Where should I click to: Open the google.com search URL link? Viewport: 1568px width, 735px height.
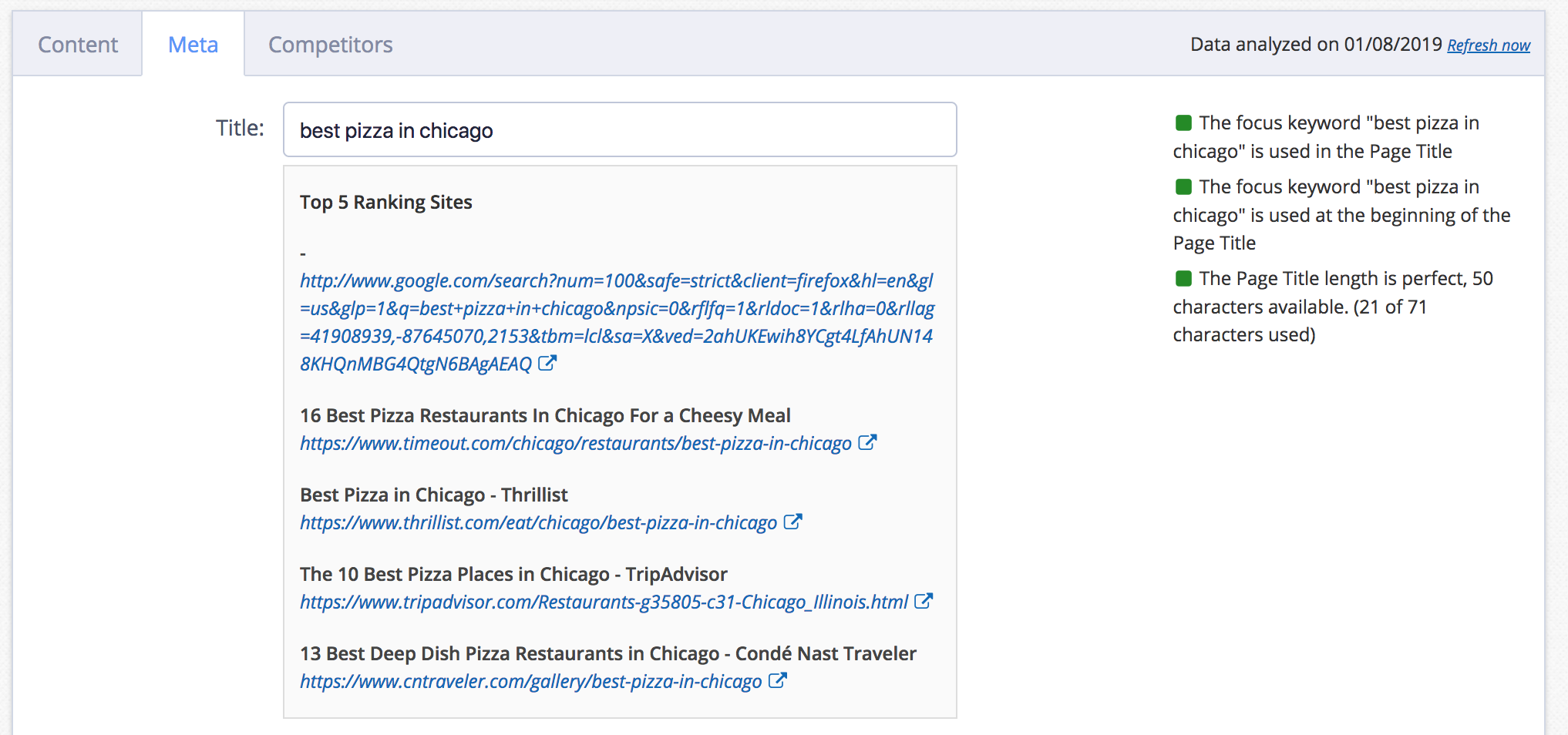click(617, 322)
